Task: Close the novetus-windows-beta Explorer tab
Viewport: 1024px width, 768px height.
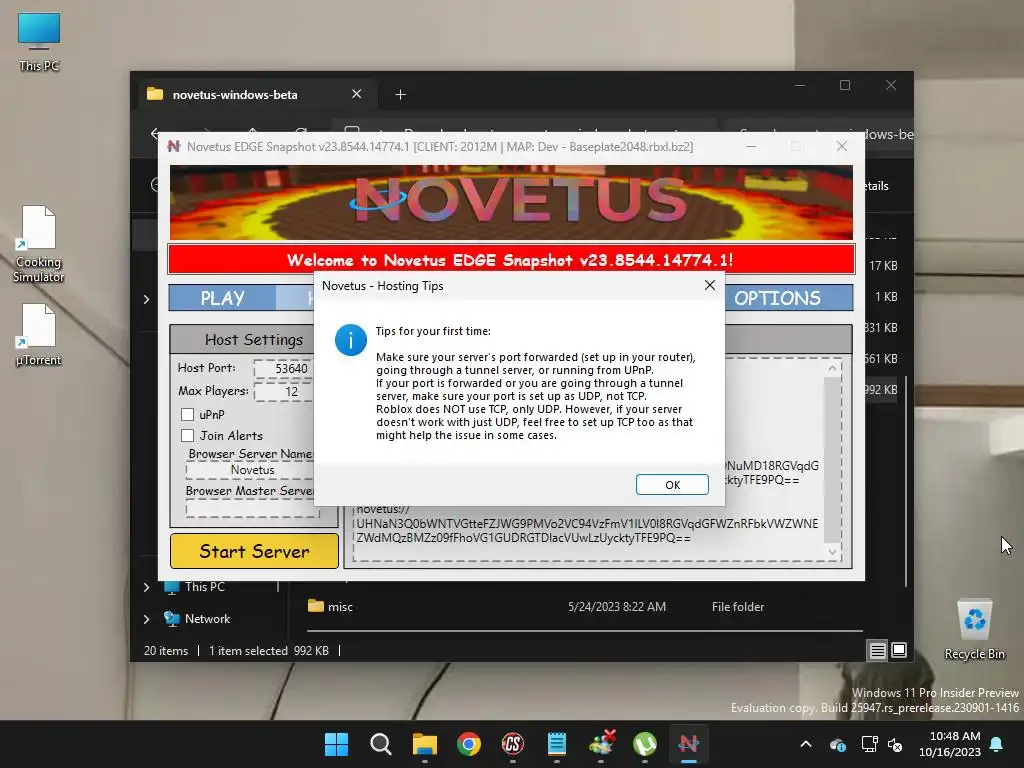Action: 357,94
